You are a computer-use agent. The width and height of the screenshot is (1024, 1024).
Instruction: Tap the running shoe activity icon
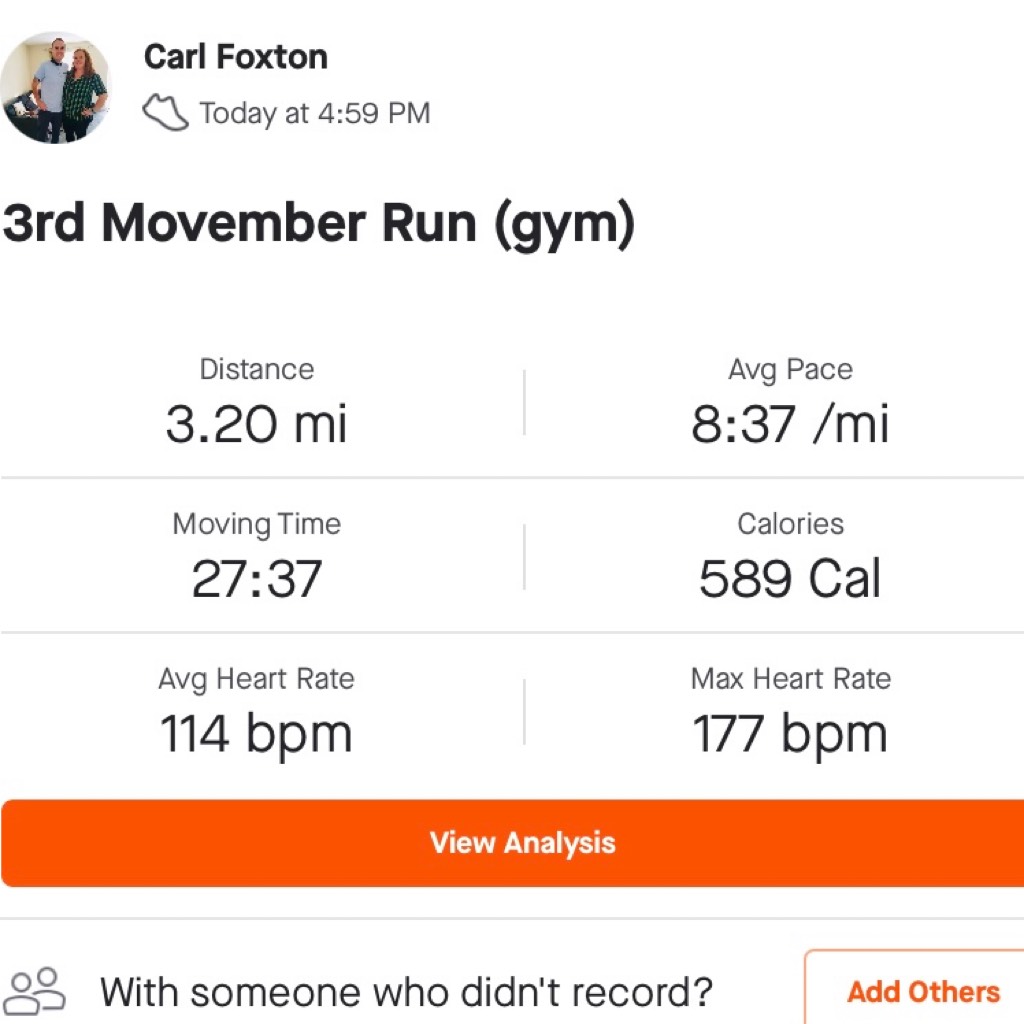pyautogui.click(x=165, y=112)
